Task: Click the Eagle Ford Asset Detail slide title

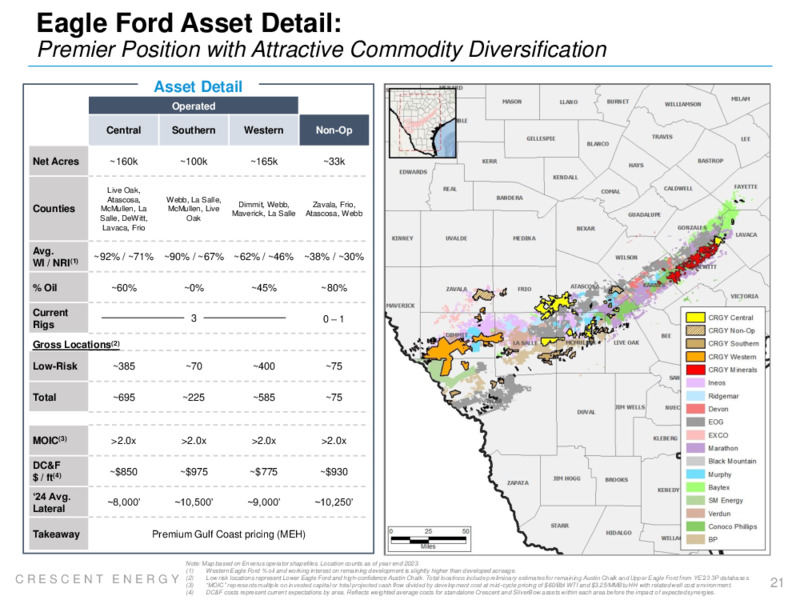Action: pyautogui.click(x=189, y=23)
